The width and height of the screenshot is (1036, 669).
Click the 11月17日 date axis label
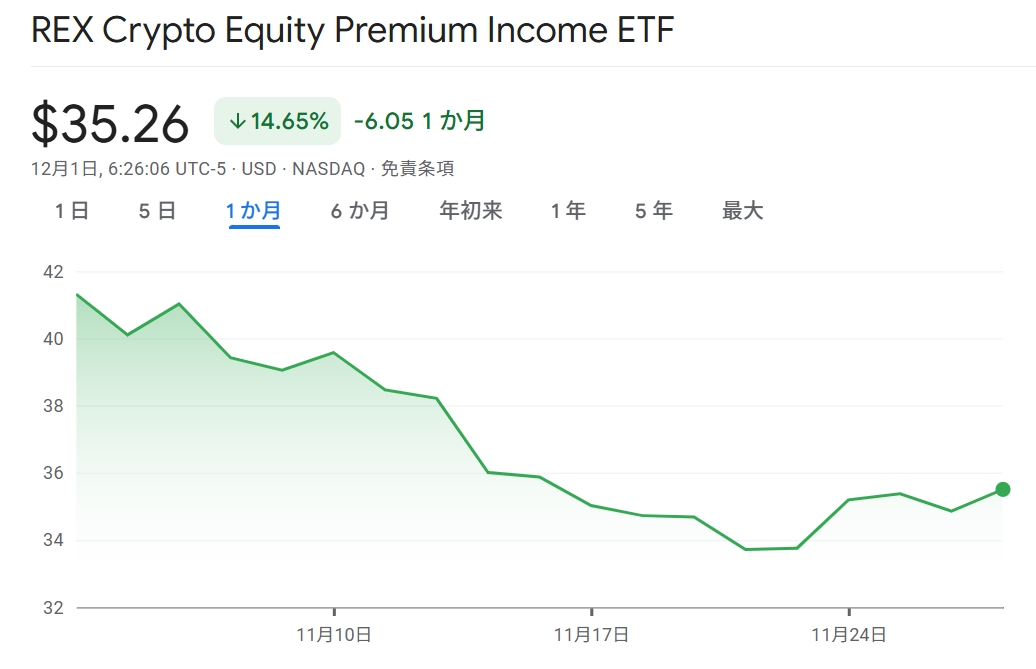(591, 634)
